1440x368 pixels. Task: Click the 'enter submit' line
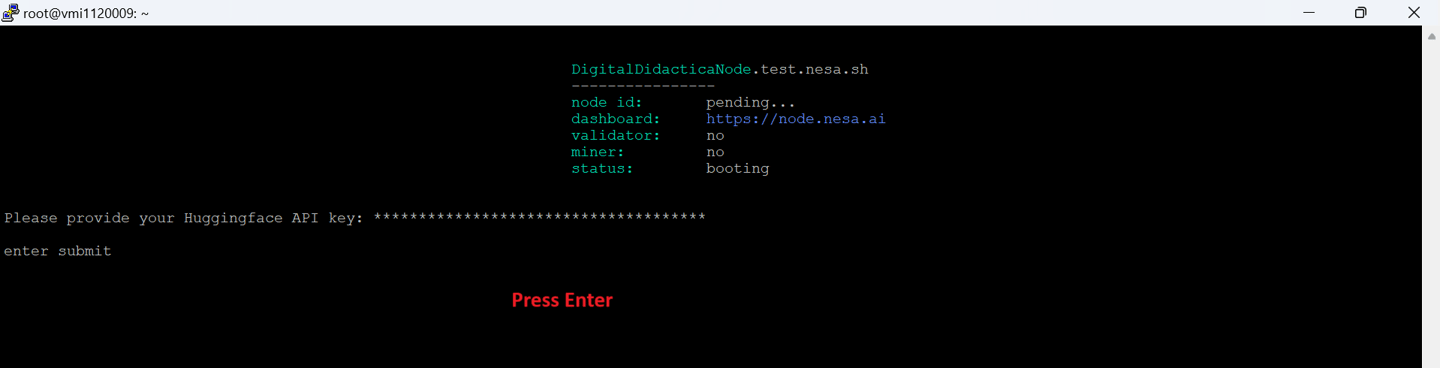tap(57, 251)
